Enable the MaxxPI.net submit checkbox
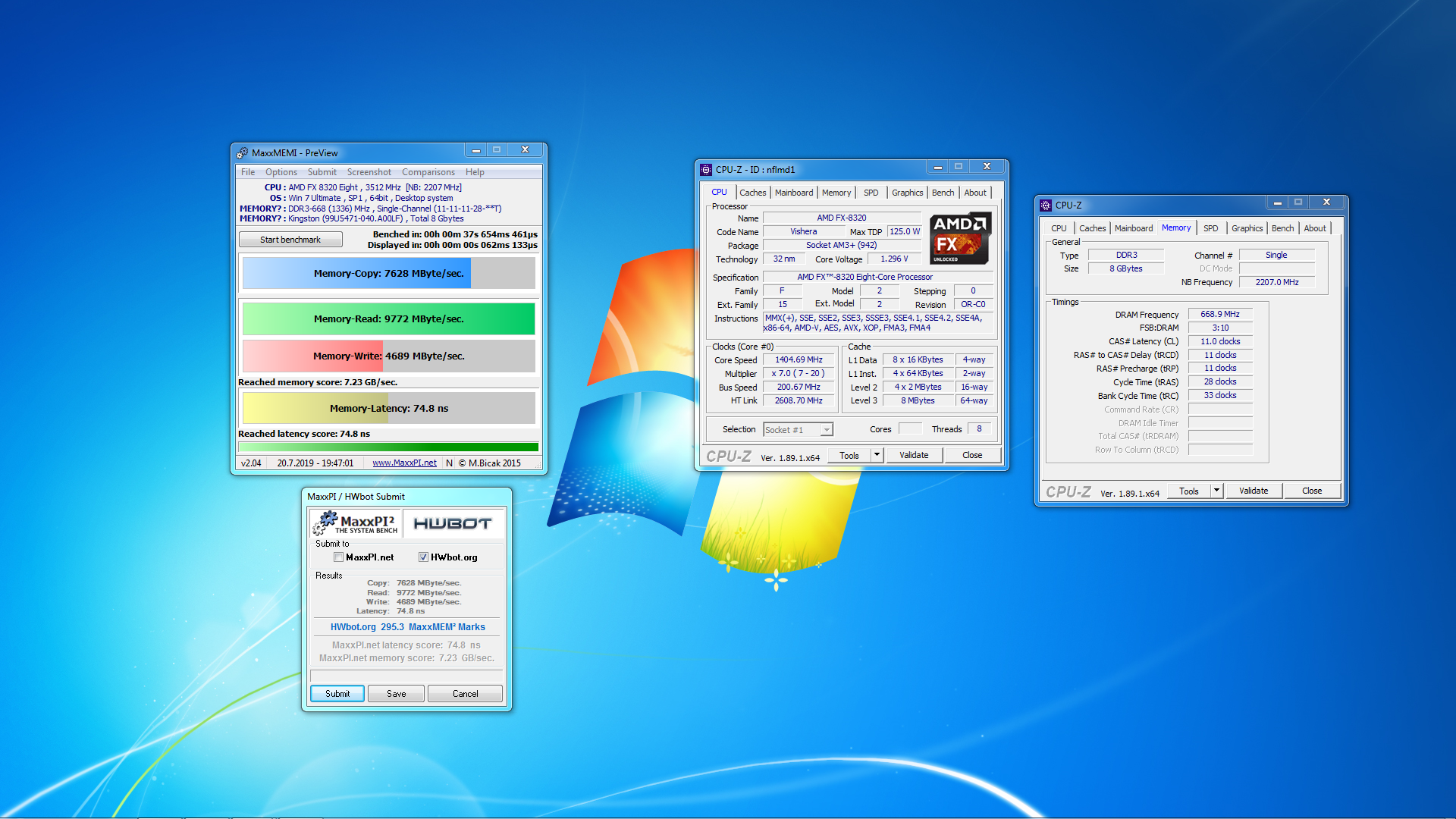The height and width of the screenshot is (819, 1456). [x=338, y=557]
